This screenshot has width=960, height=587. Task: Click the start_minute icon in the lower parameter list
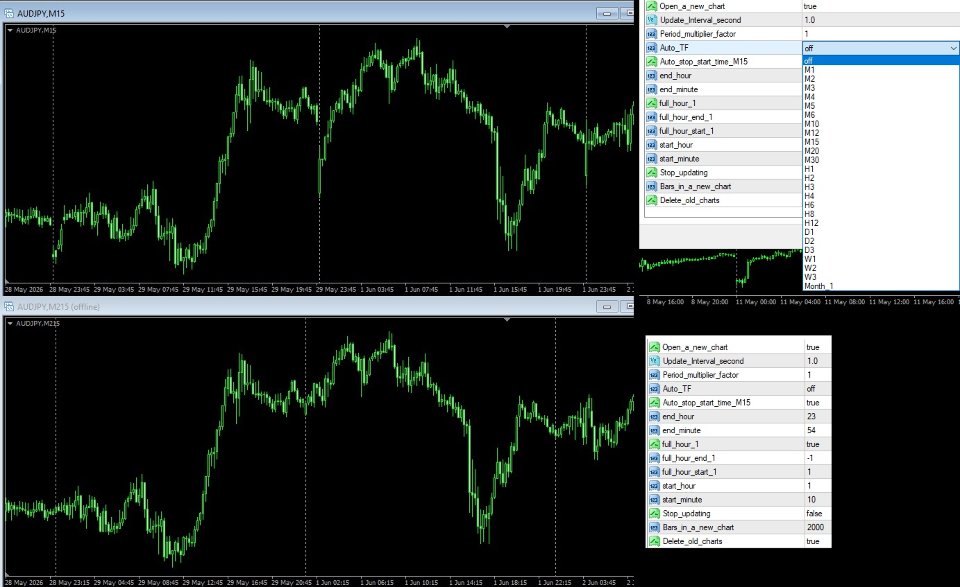coord(654,499)
